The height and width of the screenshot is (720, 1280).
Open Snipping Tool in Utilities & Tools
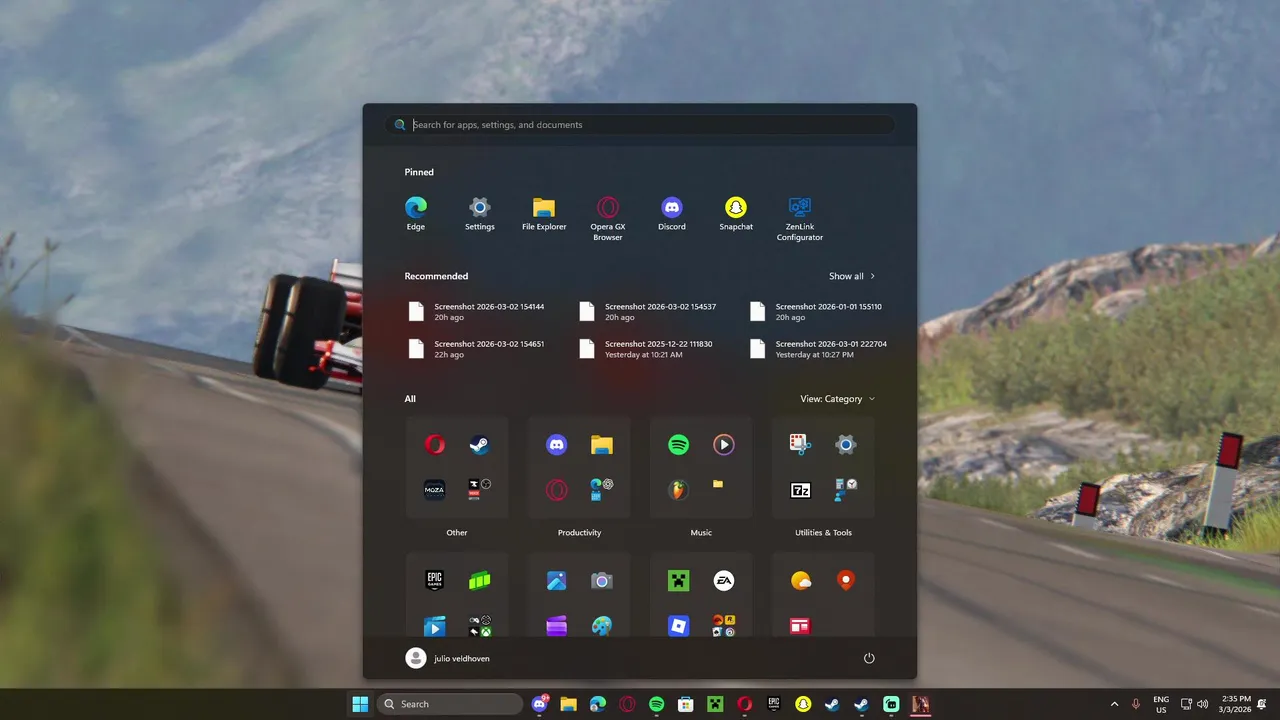point(801,445)
